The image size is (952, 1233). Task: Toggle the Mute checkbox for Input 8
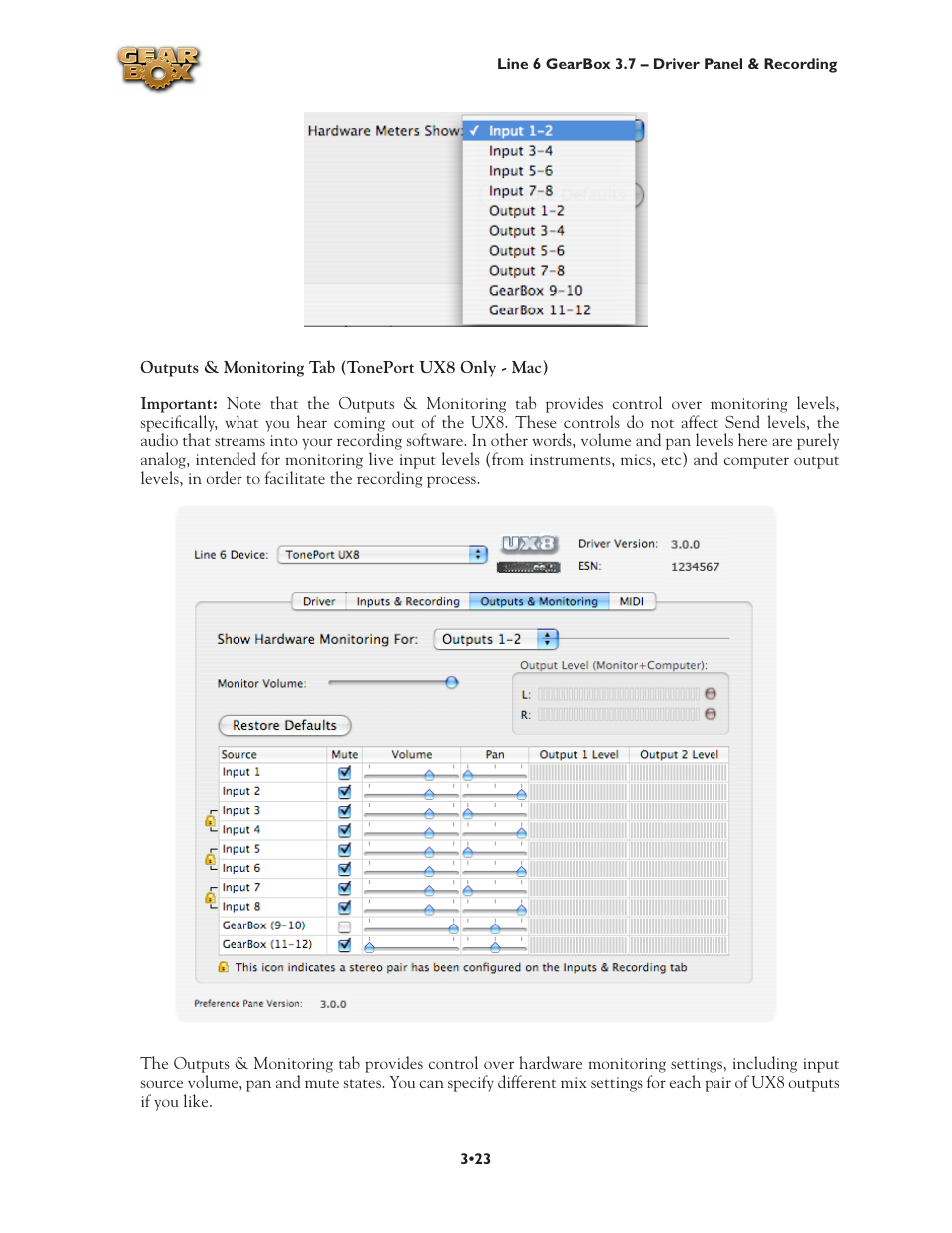344,907
